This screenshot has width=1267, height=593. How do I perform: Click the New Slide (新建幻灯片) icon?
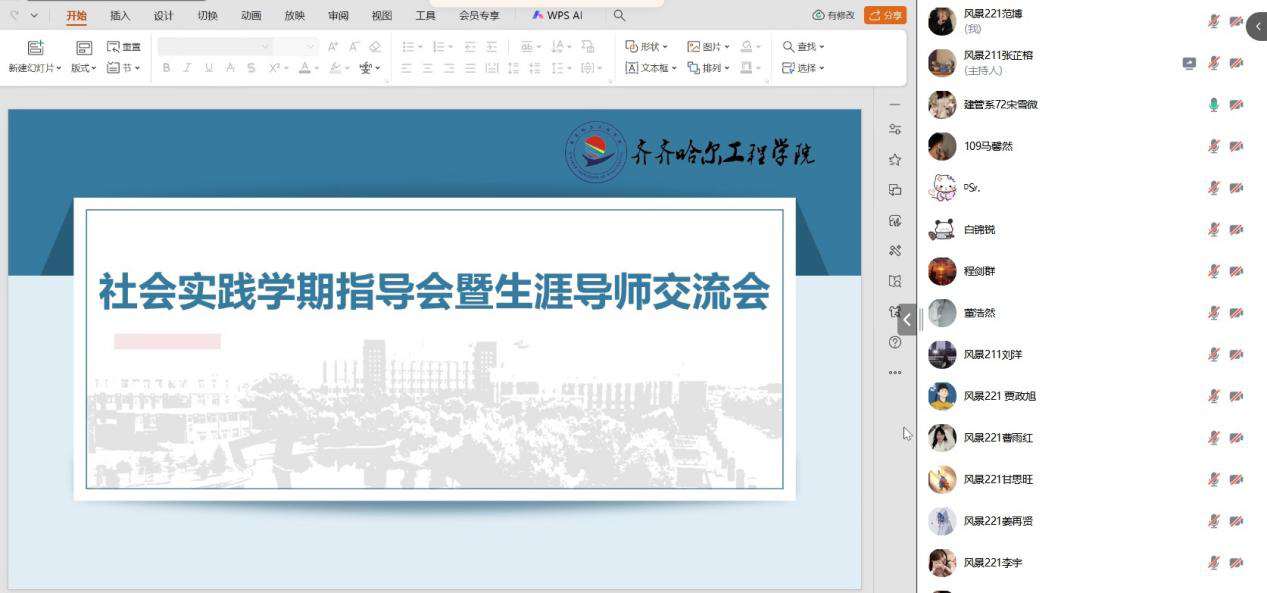pos(35,47)
